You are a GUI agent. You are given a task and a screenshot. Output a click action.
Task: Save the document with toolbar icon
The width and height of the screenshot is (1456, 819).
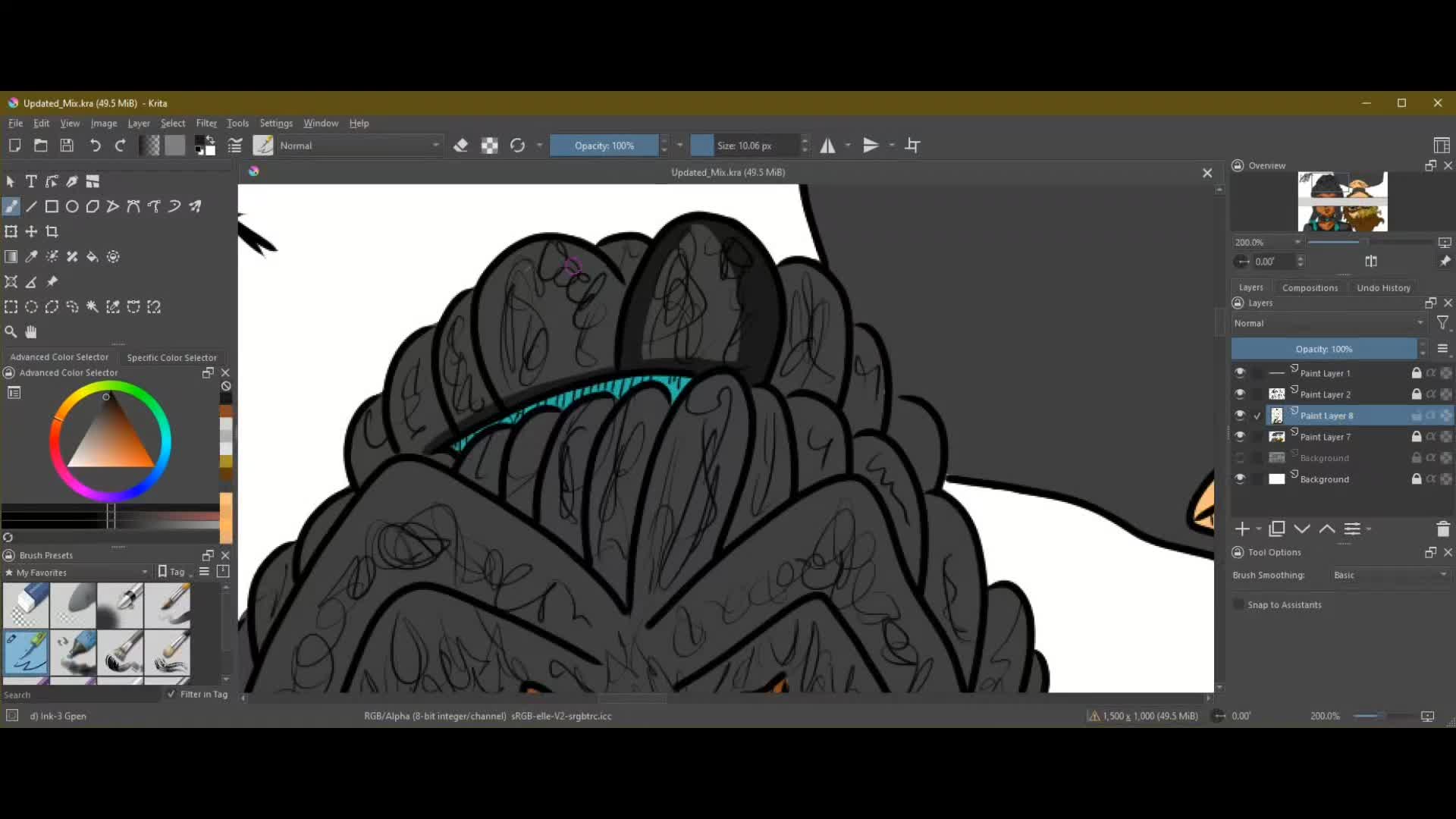pyautogui.click(x=67, y=146)
